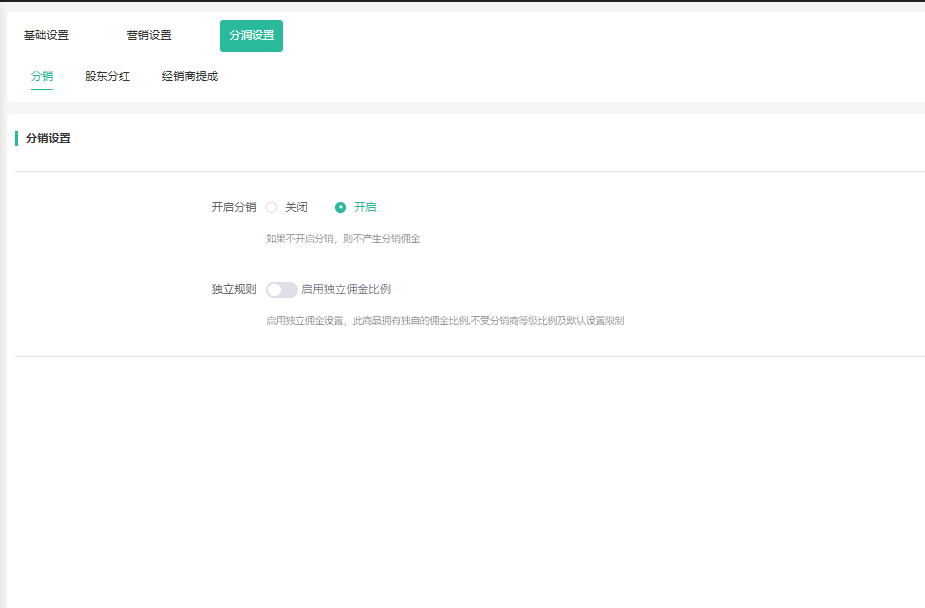Click the 启用独立佣金设置 description text
925x608 pixels.
click(x=445, y=321)
